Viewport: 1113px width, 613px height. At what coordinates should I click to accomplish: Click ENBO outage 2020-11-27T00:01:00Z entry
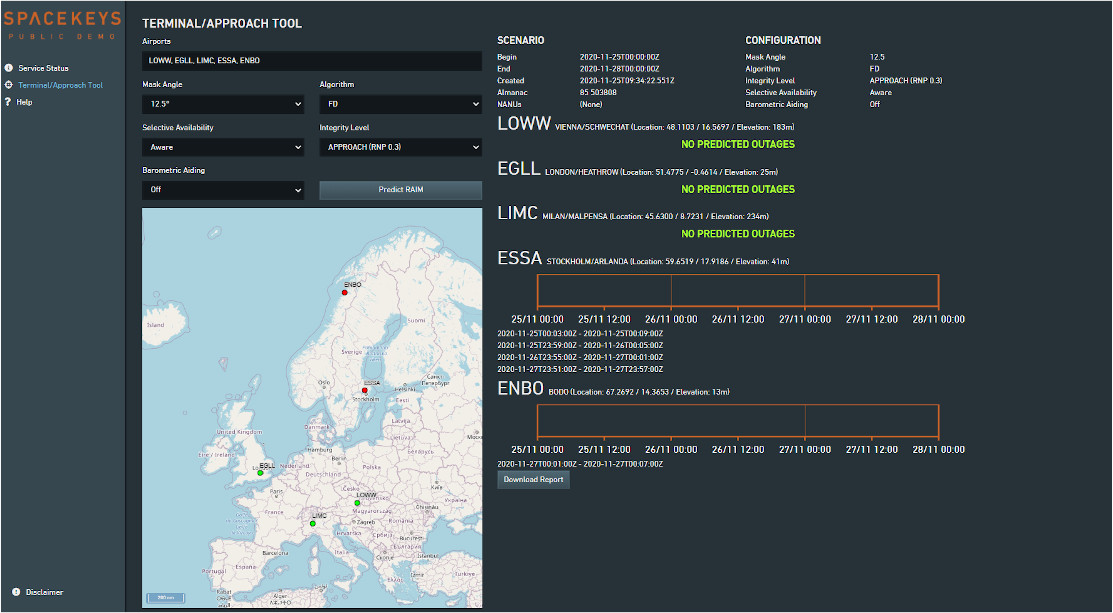tap(581, 464)
